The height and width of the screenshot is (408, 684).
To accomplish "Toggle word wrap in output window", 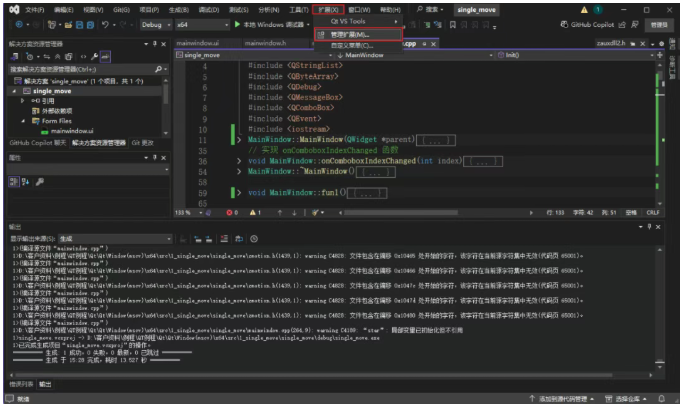I will click(x=239, y=239).
